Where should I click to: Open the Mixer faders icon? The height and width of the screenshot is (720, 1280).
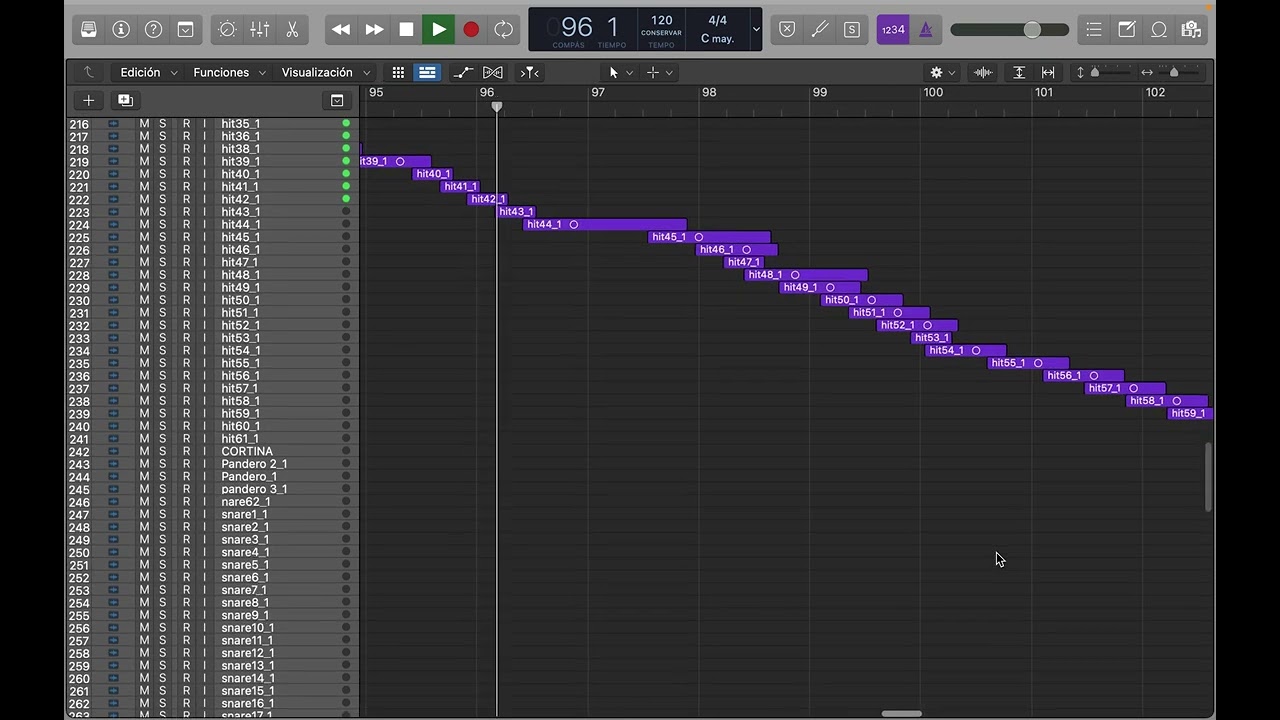260,30
